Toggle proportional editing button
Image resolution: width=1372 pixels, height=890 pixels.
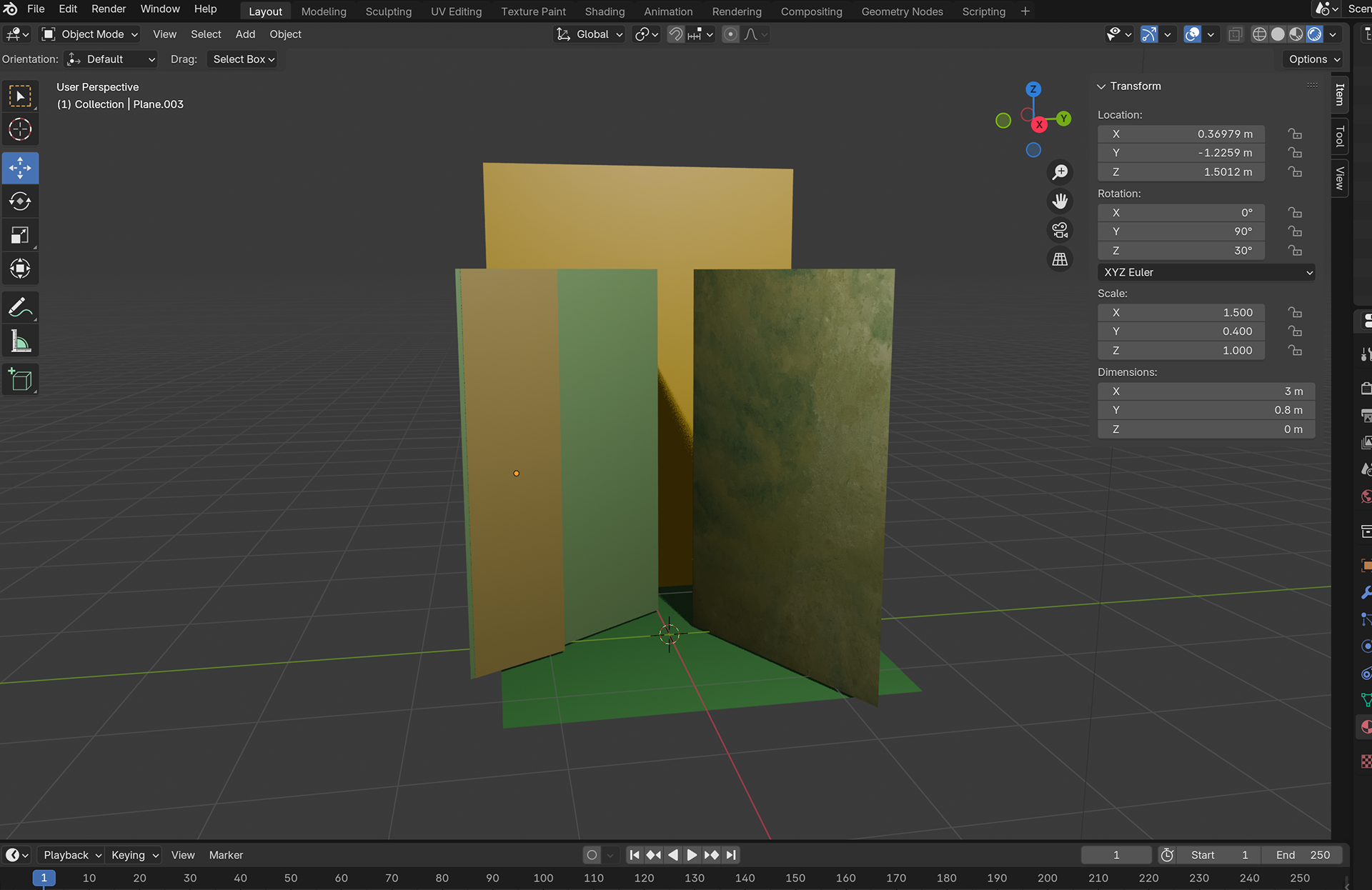[x=730, y=34]
